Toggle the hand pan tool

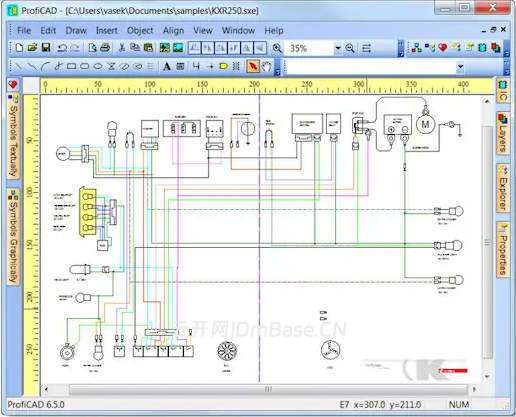(x=266, y=66)
